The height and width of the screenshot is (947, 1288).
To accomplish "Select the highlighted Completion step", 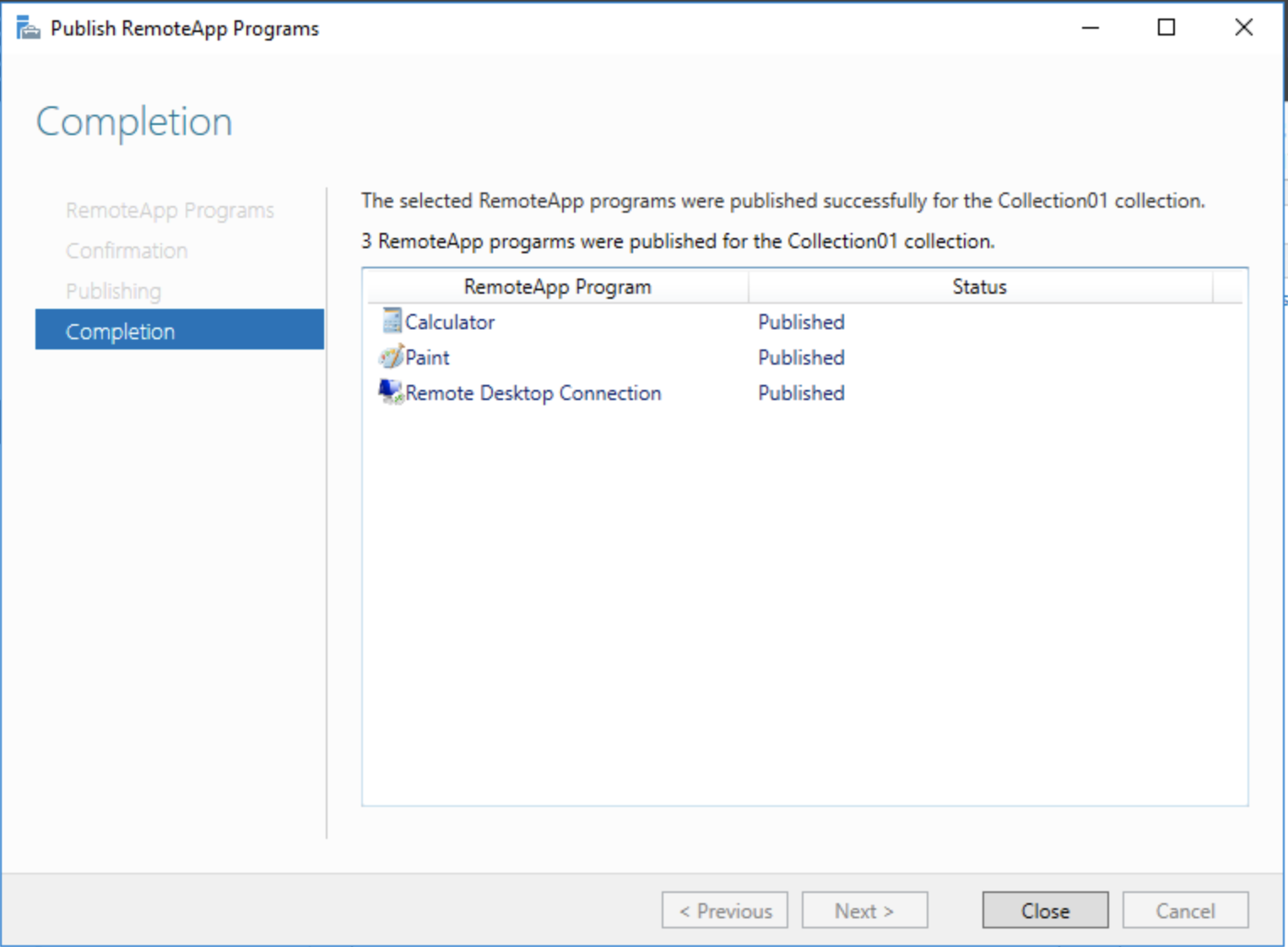I will pos(120,332).
